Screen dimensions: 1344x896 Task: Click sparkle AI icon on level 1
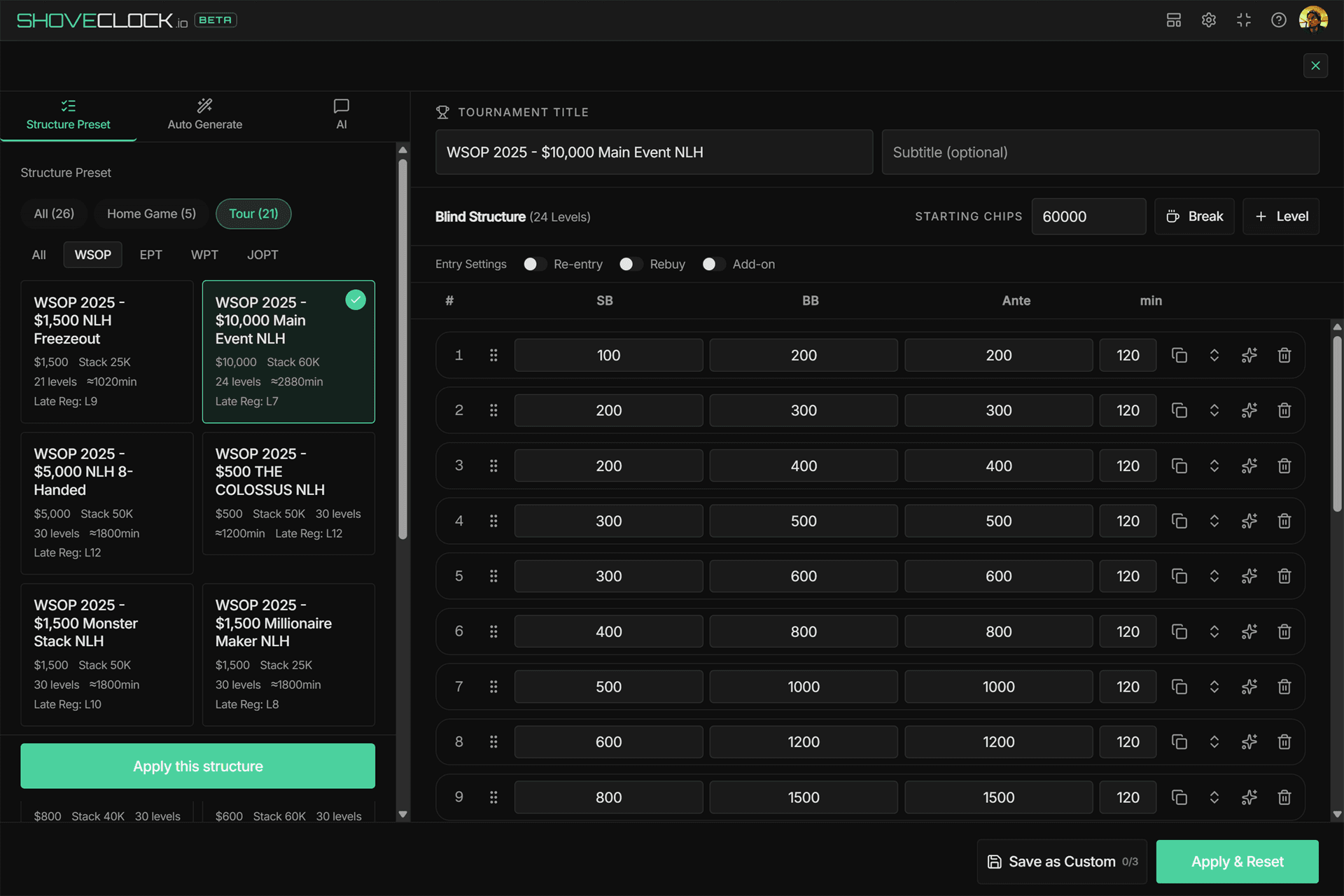(x=1249, y=356)
